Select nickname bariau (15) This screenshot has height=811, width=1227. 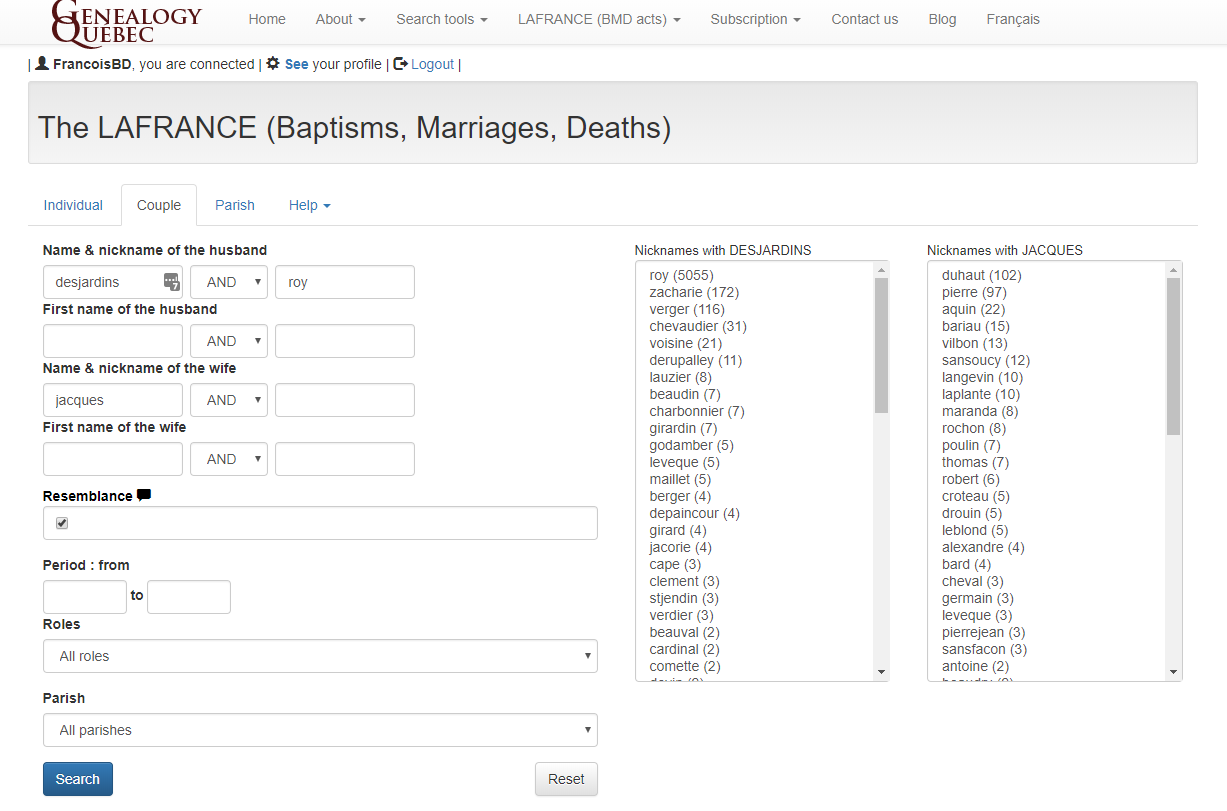point(975,326)
